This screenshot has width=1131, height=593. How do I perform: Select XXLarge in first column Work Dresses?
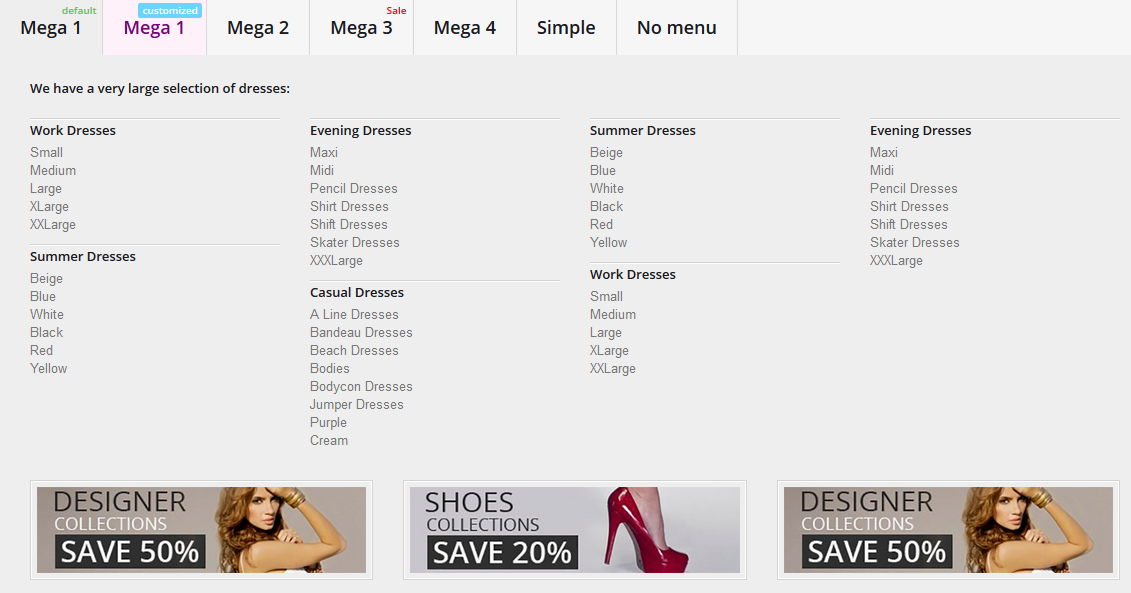pyautogui.click(x=53, y=224)
